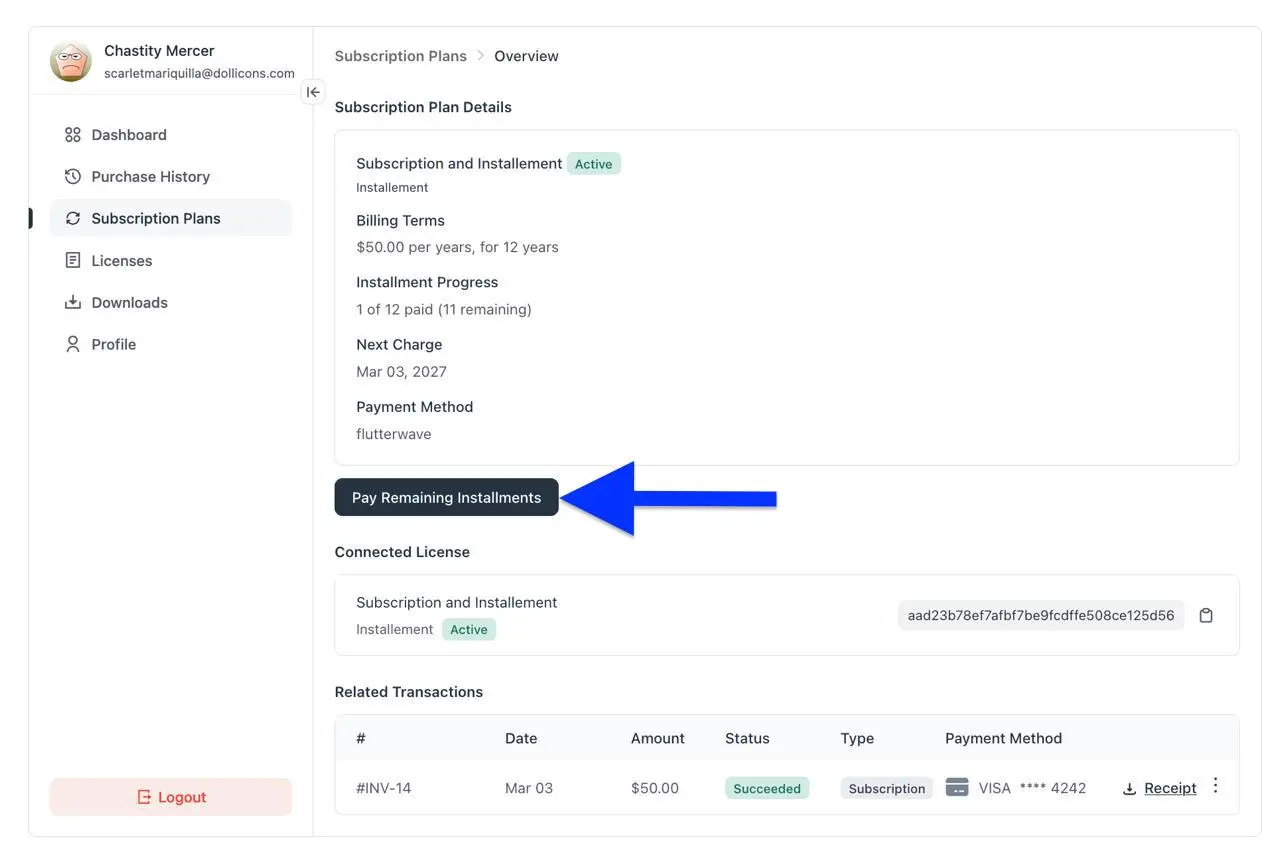
Task: Go to the Licenses section
Action: pyautogui.click(x=121, y=261)
